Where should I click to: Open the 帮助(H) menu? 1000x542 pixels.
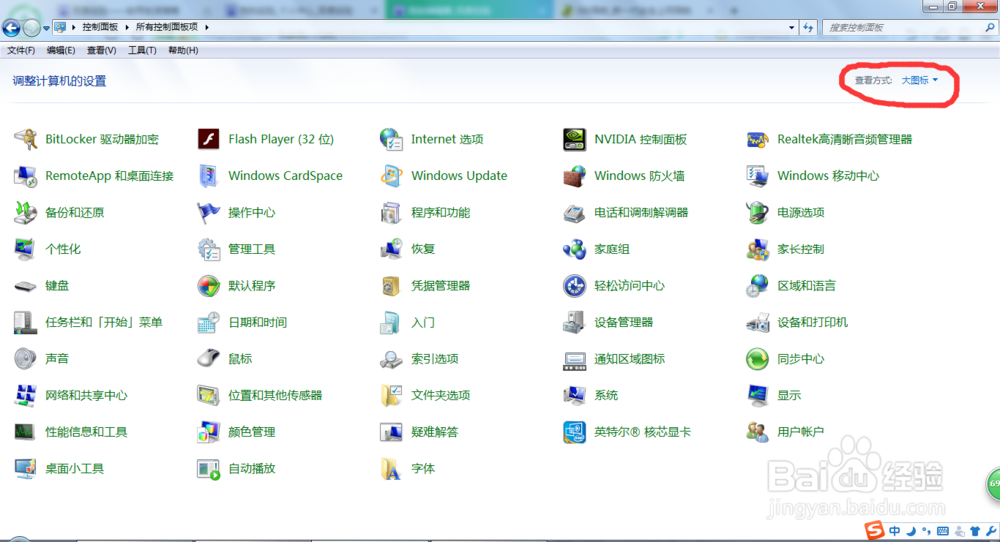pyautogui.click(x=183, y=50)
